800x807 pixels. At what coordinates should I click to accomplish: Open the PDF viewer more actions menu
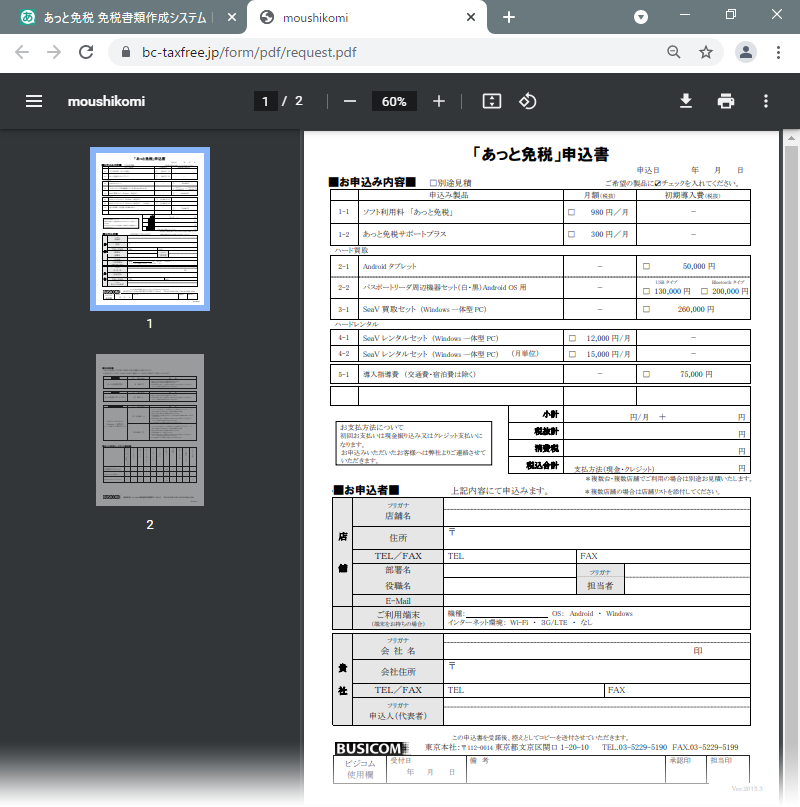[x=766, y=101]
